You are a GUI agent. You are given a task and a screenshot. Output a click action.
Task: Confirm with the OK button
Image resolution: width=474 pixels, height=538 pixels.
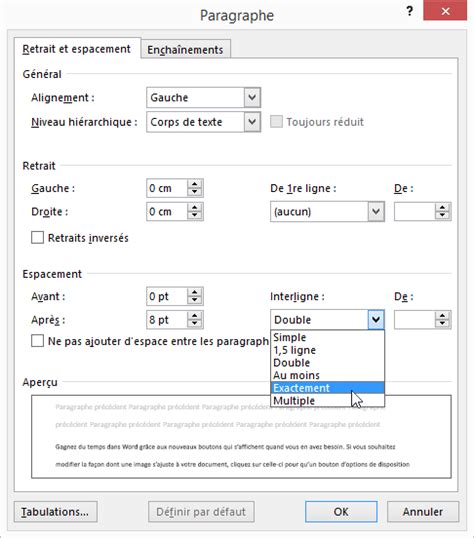[341, 512]
